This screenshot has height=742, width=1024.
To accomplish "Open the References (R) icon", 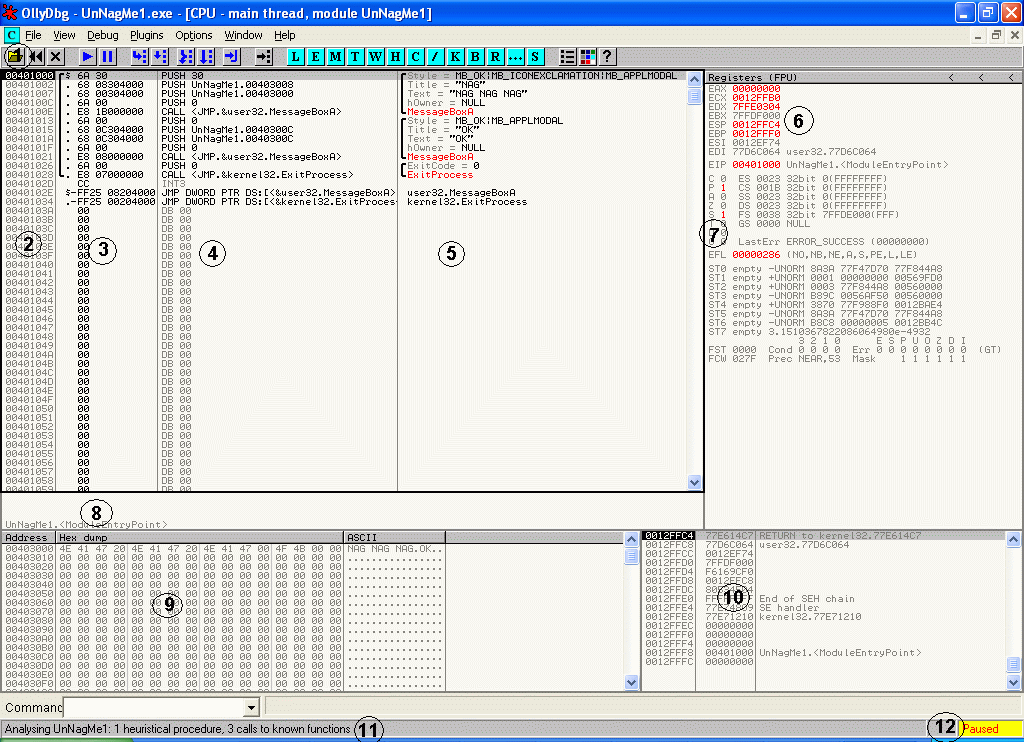I will (x=495, y=57).
